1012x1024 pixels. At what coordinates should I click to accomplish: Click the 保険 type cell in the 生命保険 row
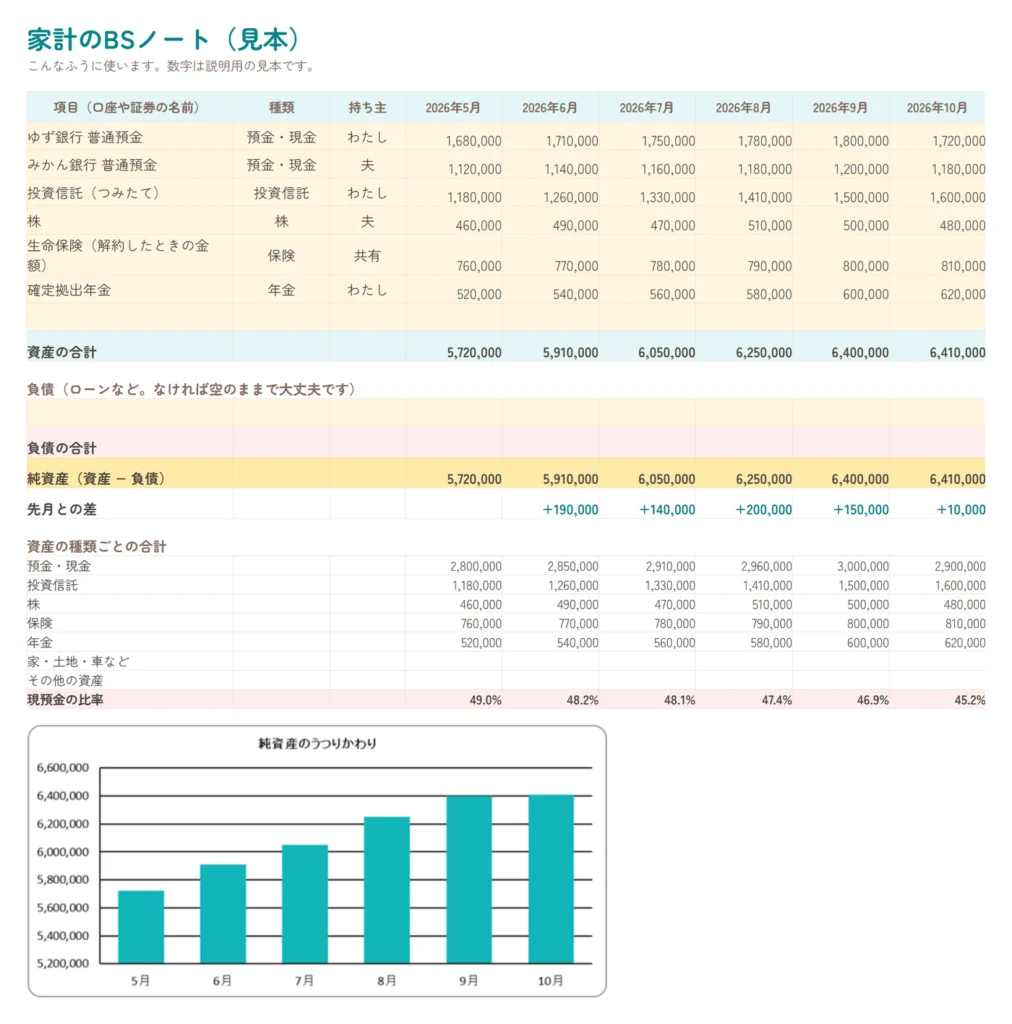(x=281, y=256)
